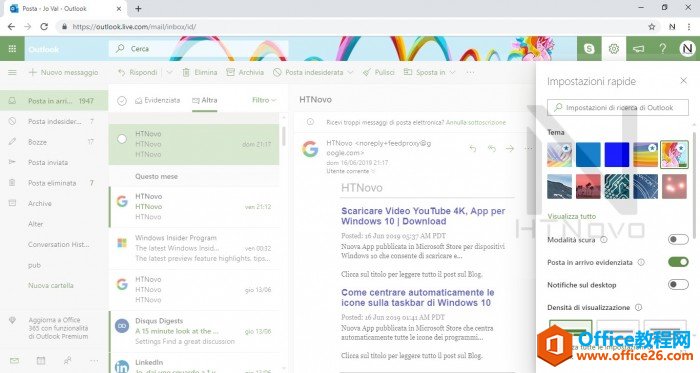Viewport: 700px width, 373px height.
Task: Expand Posta indesiderata toolbar dropdown arrow
Action: tap(350, 72)
